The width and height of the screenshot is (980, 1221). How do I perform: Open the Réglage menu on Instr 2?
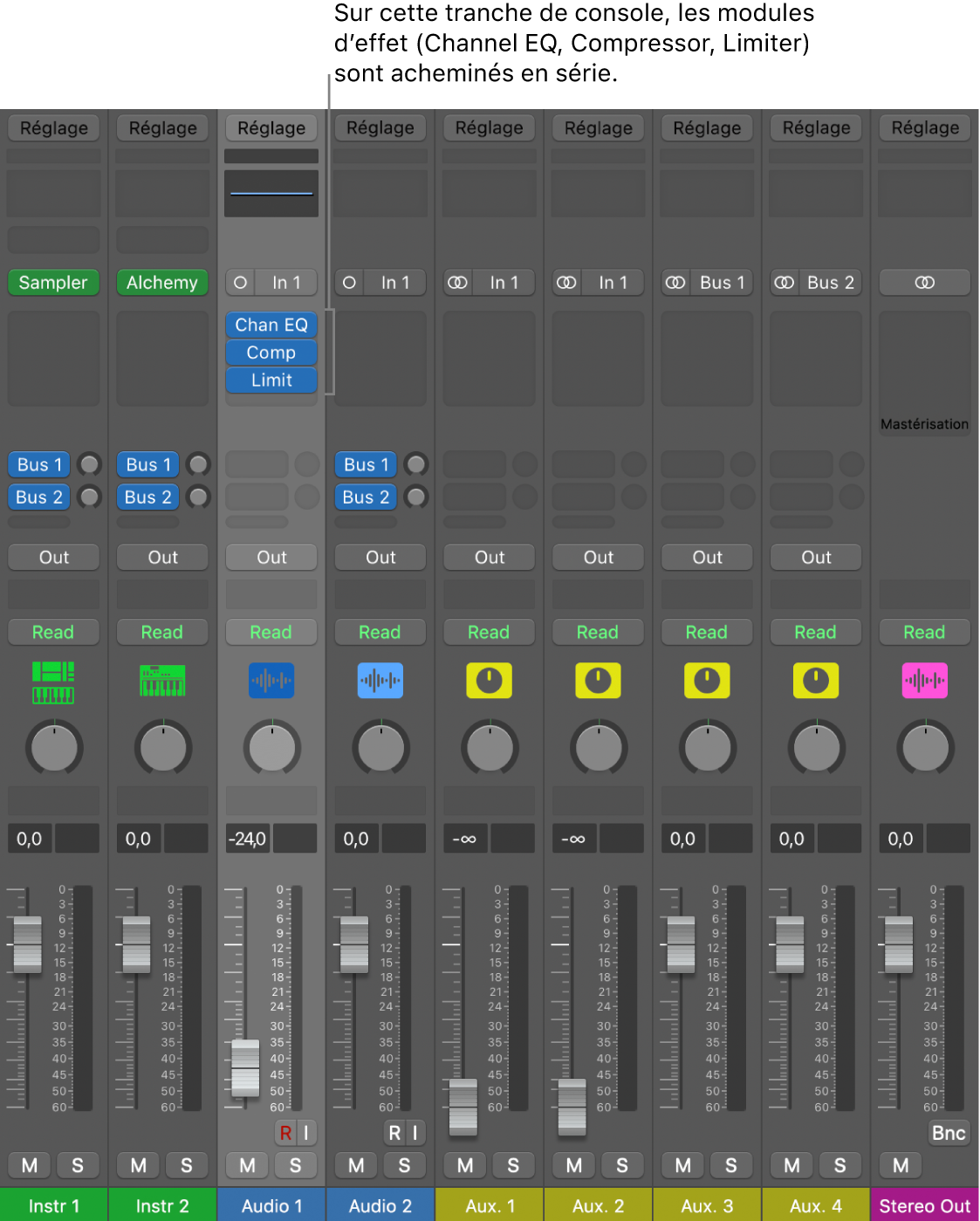pyautogui.click(x=162, y=127)
